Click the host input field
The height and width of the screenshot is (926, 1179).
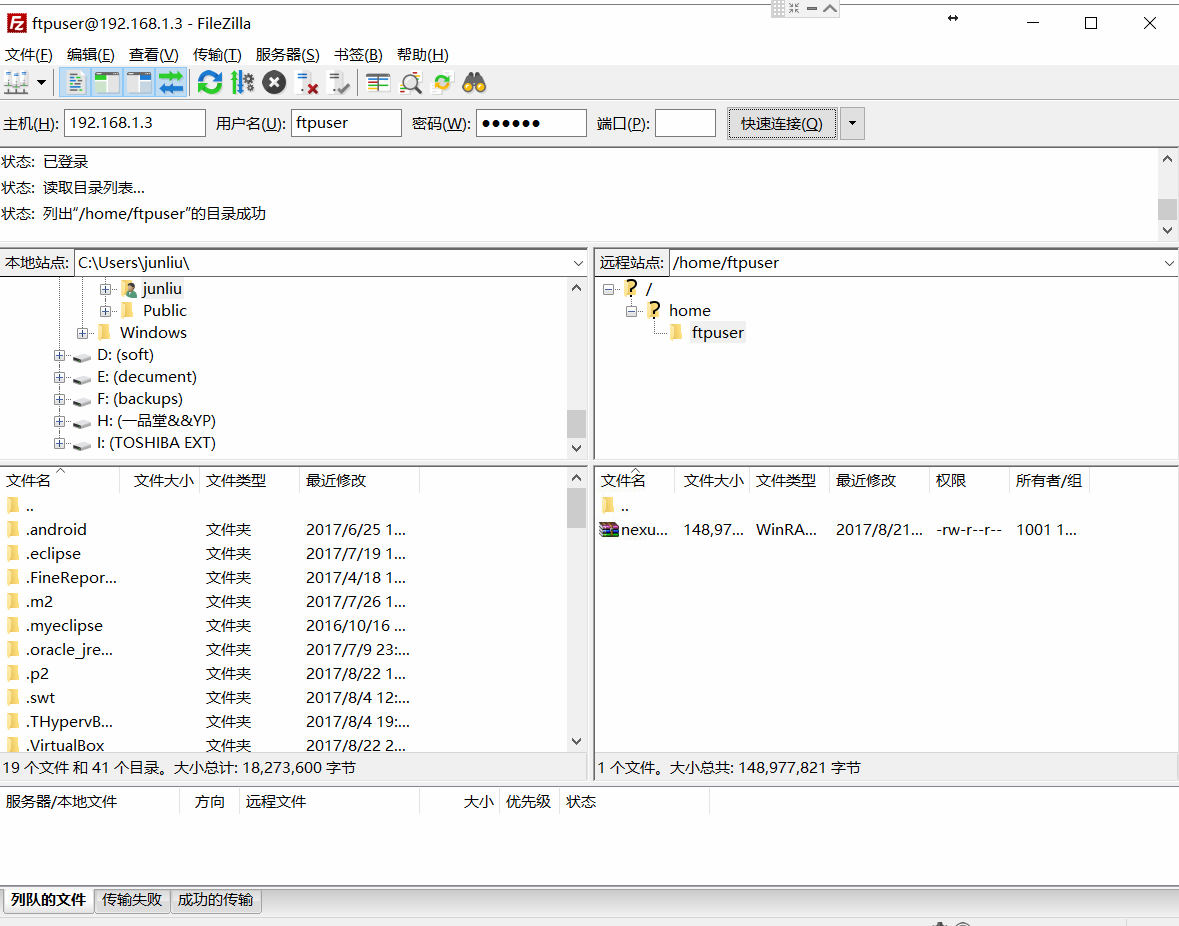click(x=135, y=123)
